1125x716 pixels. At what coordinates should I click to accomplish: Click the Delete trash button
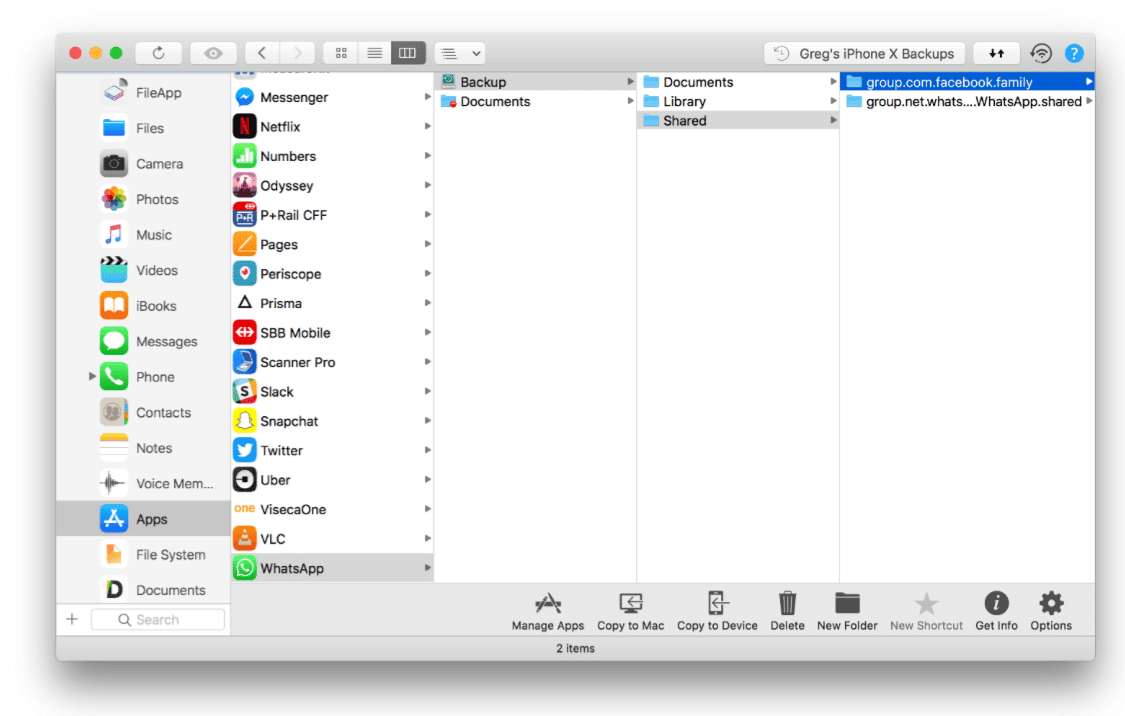(x=787, y=612)
